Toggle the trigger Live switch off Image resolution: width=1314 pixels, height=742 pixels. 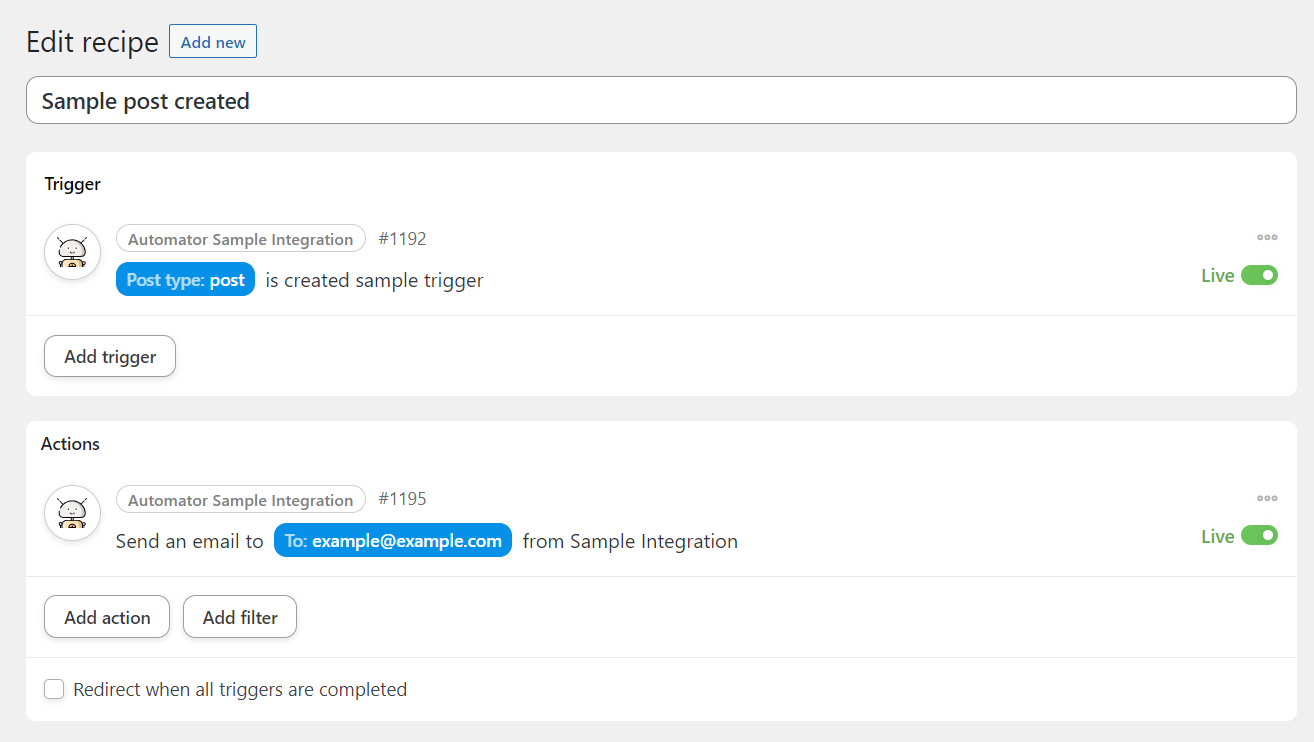coord(1259,275)
